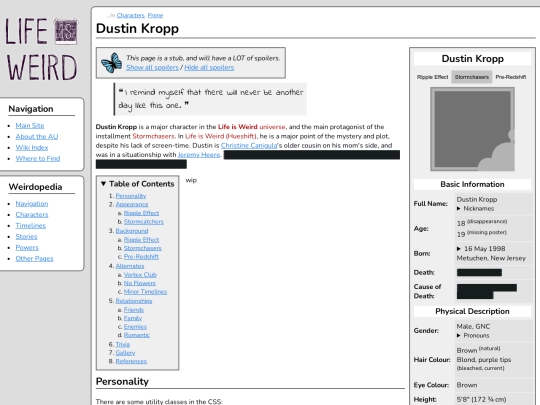Click Hide all spoilers
This screenshot has width=540, height=405.
pyautogui.click(x=209, y=68)
